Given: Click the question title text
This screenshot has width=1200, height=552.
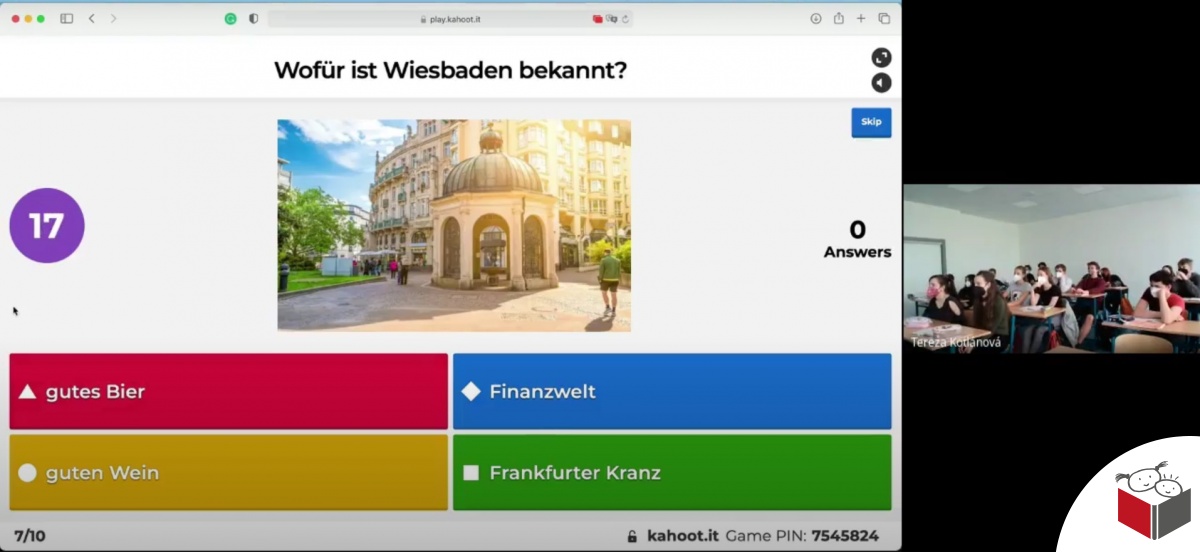Looking at the screenshot, I should click(451, 70).
